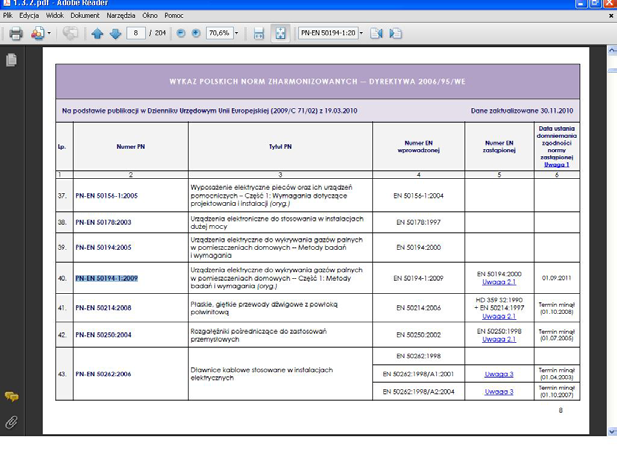Image resolution: width=617 pixels, height=463 pixels.
Task: Click Uwaga 3 link beside EN 50262:1998/A1:2001
Action: (499, 374)
